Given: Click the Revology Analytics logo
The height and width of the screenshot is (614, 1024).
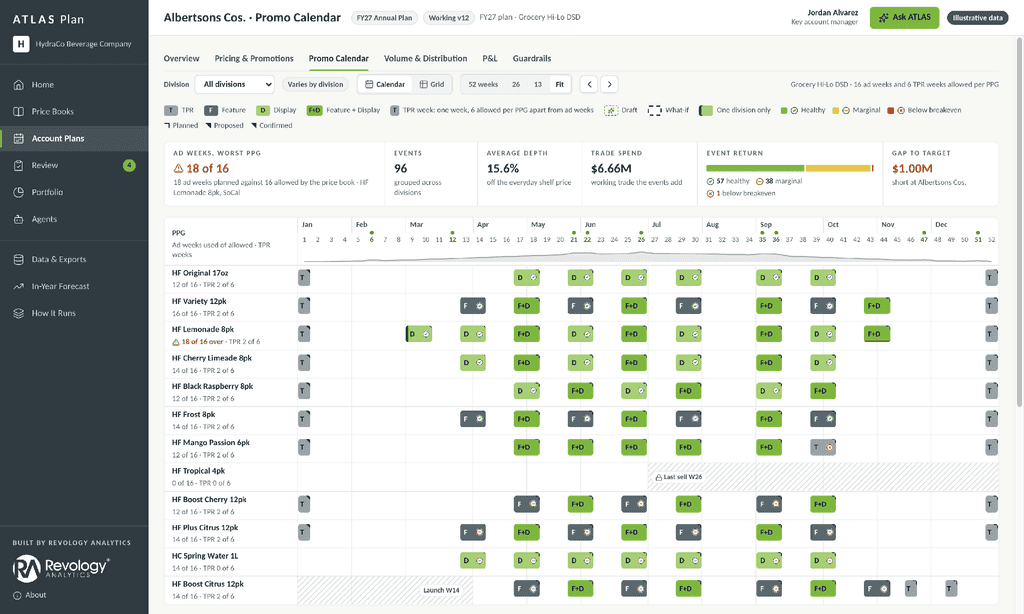Looking at the screenshot, I should point(61,568).
